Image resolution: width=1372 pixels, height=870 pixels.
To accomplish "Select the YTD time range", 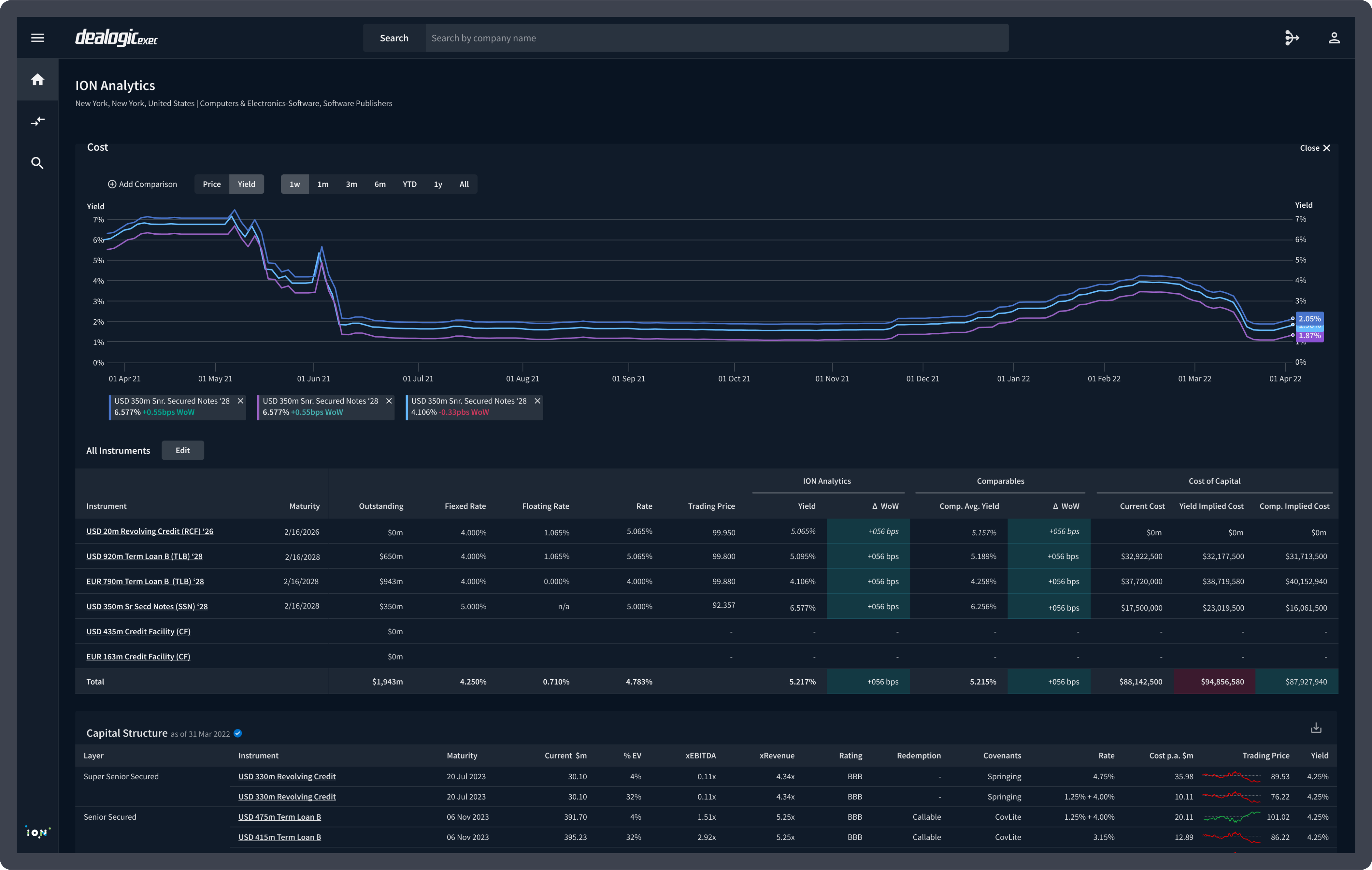I will 409,185.
